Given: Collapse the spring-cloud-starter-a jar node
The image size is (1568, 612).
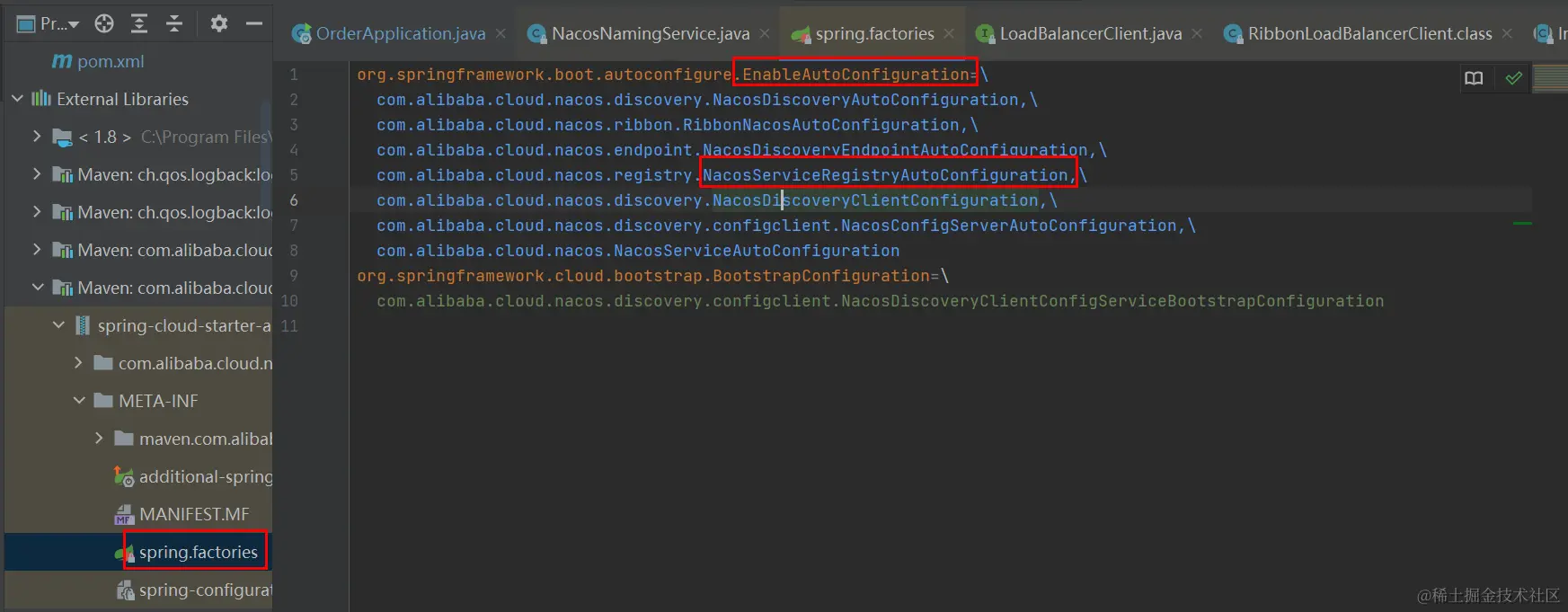Looking at the screenshot, I should click(x=58, y=325).
